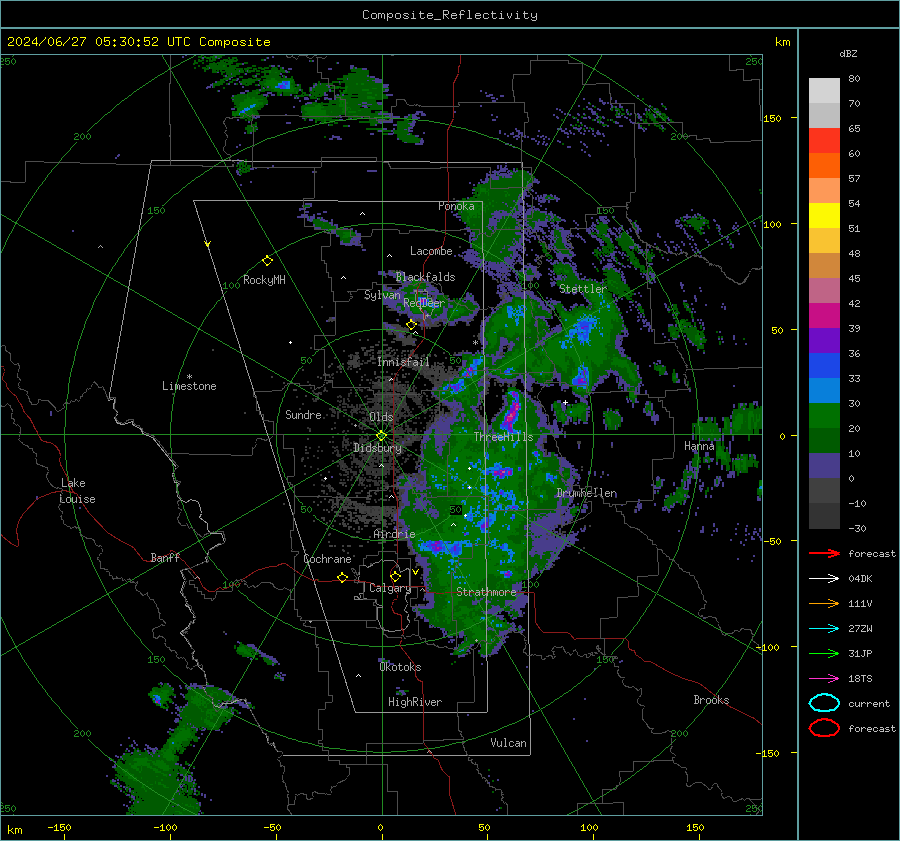Click the blue storm core east of Stettler
900x841 pixels.
583,330
